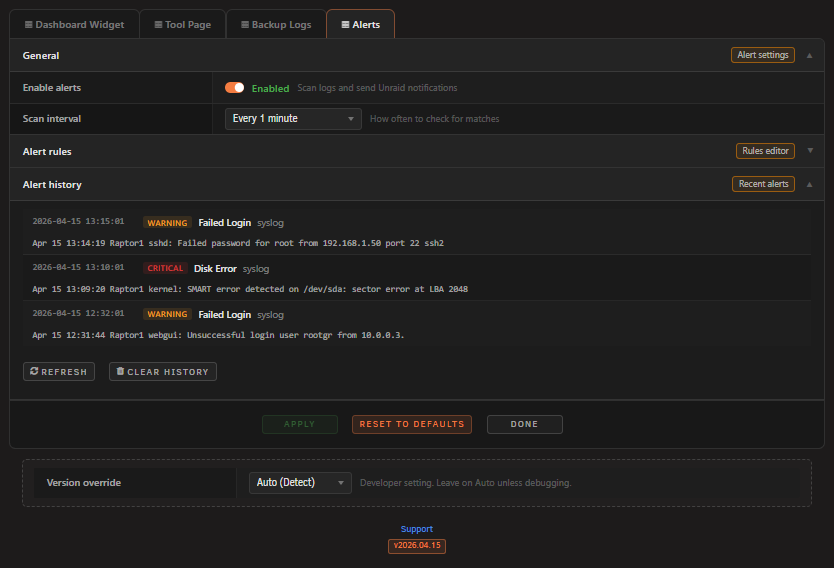The height and width of the screenshot is (568, 834).
Task: Click the Failed Login title at 13:15:01
Action: tap(224, 223)
